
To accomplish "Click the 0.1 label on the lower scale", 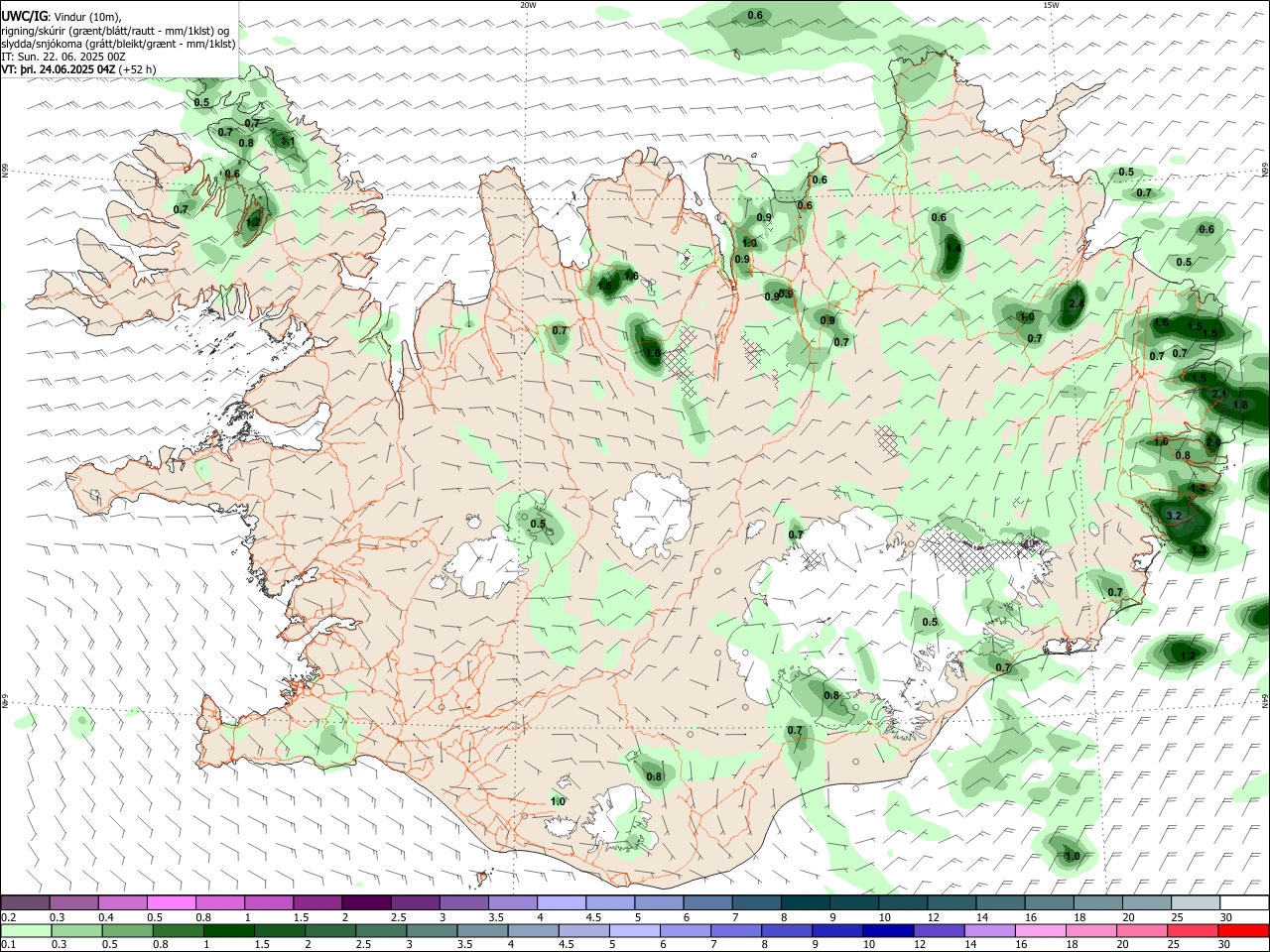I will tap(9, 945).
